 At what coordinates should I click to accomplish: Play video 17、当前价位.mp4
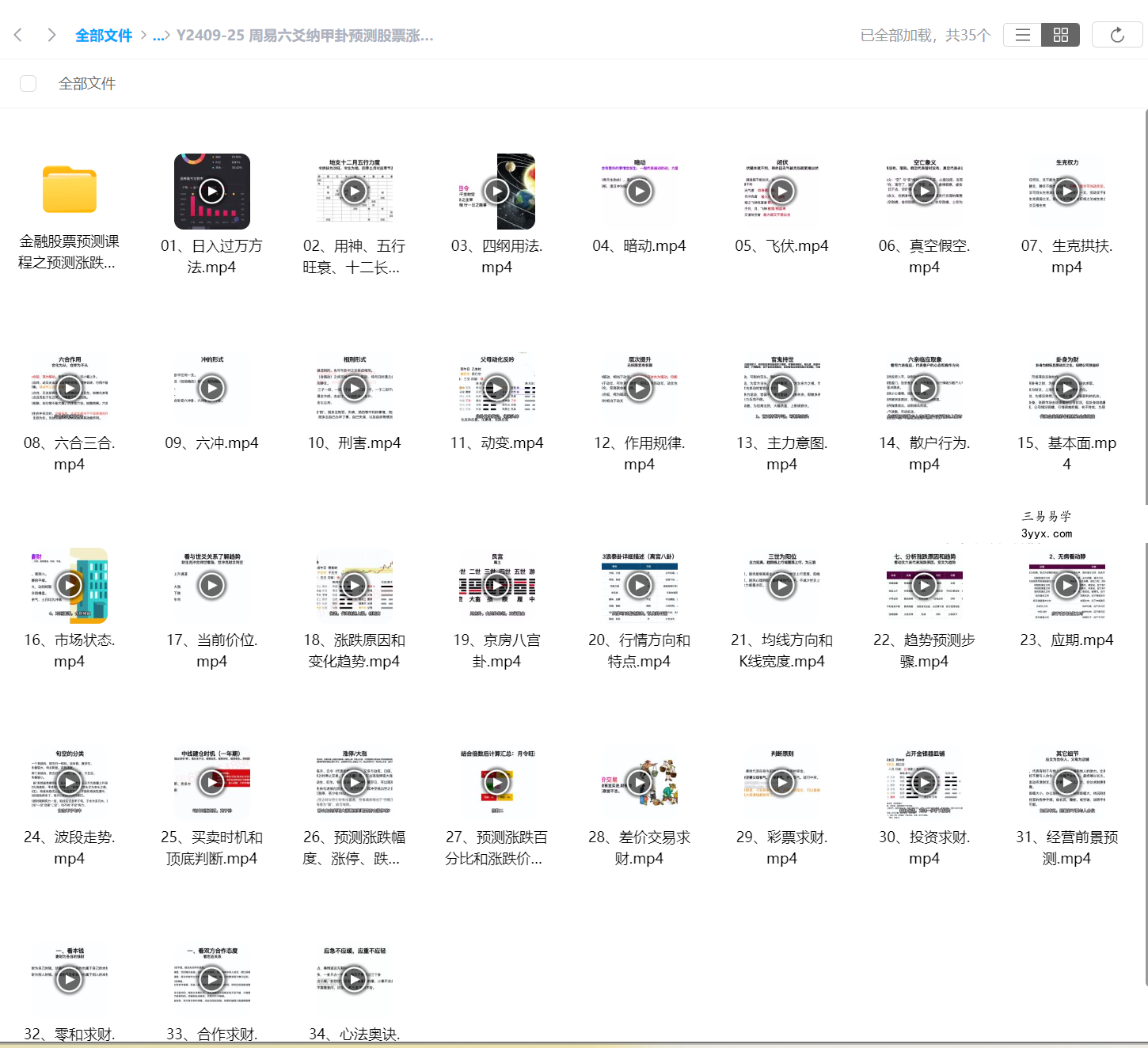[x=211, y=585]
